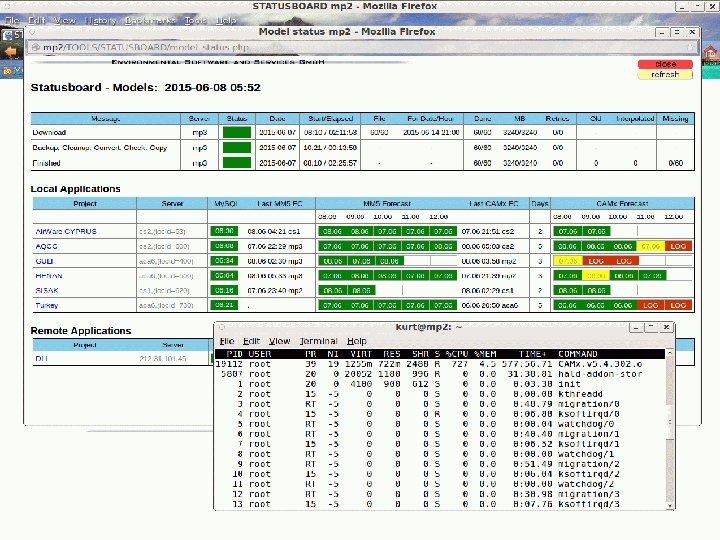Open the AQCC project link

tap(46, 246)
